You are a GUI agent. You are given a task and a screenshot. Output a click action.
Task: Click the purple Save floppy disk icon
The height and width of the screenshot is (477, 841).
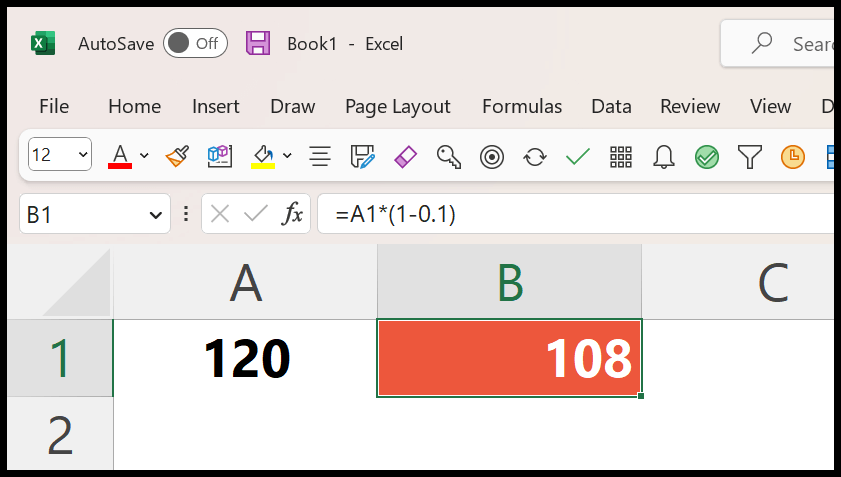[x=258, y=43]
